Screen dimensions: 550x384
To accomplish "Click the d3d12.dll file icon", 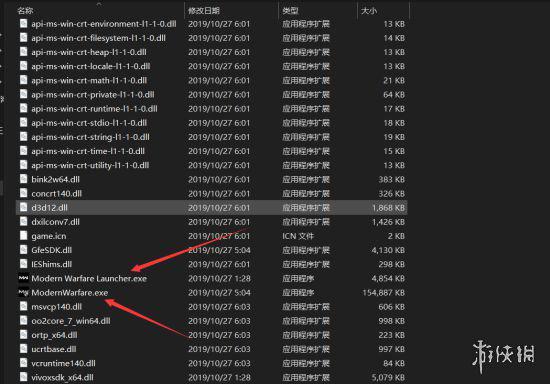I will click(x=24, y=208).
